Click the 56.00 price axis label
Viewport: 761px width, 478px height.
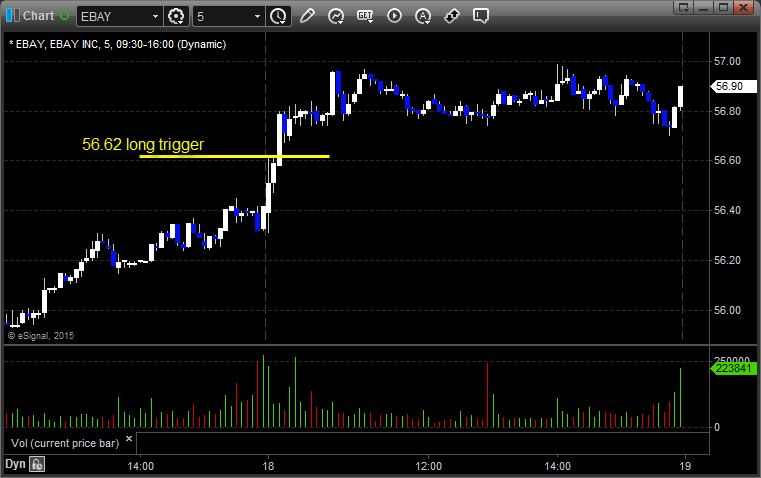coord(727,310)
